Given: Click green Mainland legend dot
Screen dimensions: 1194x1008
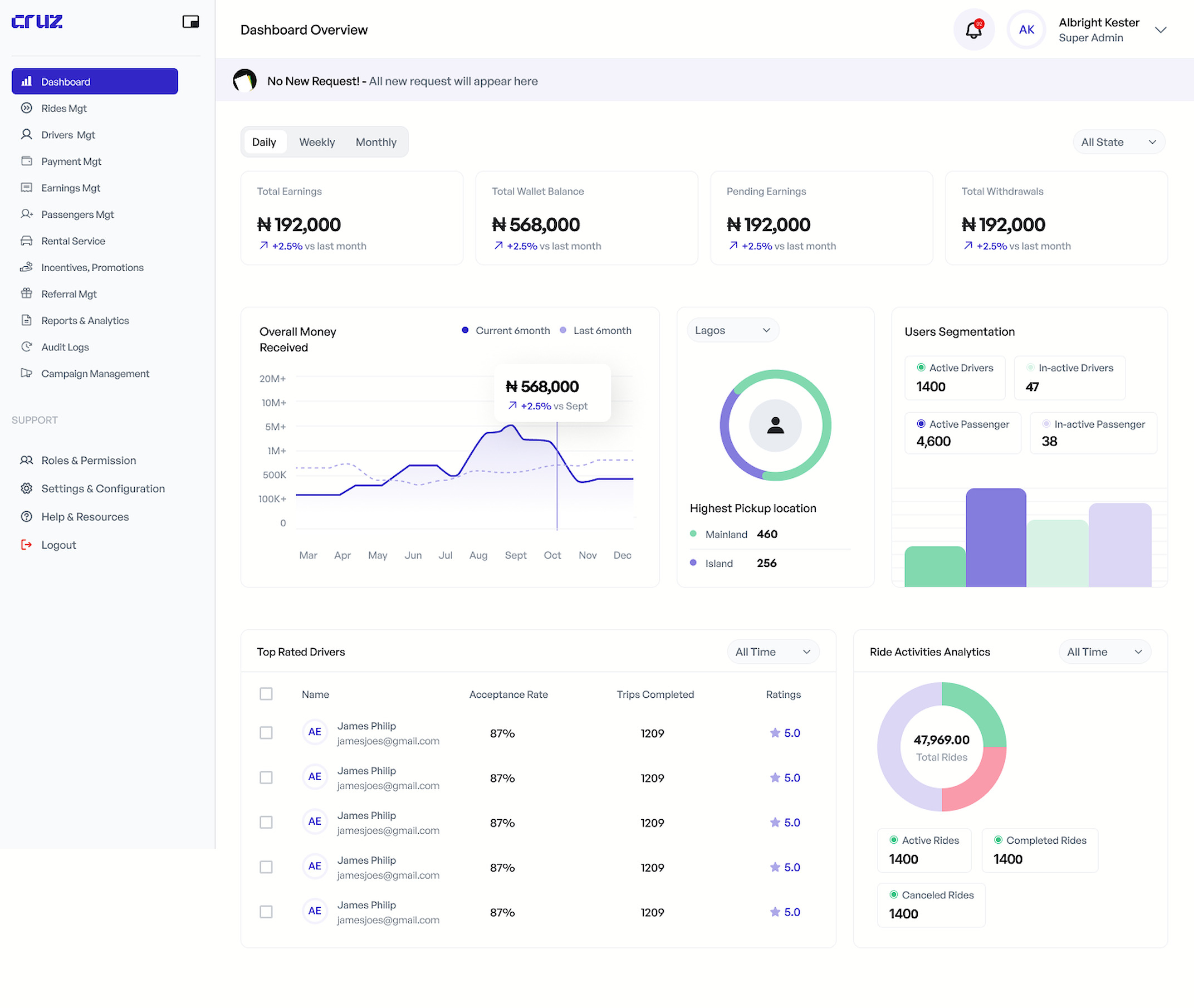Looking at the screenshot, I should pos(693,534).
